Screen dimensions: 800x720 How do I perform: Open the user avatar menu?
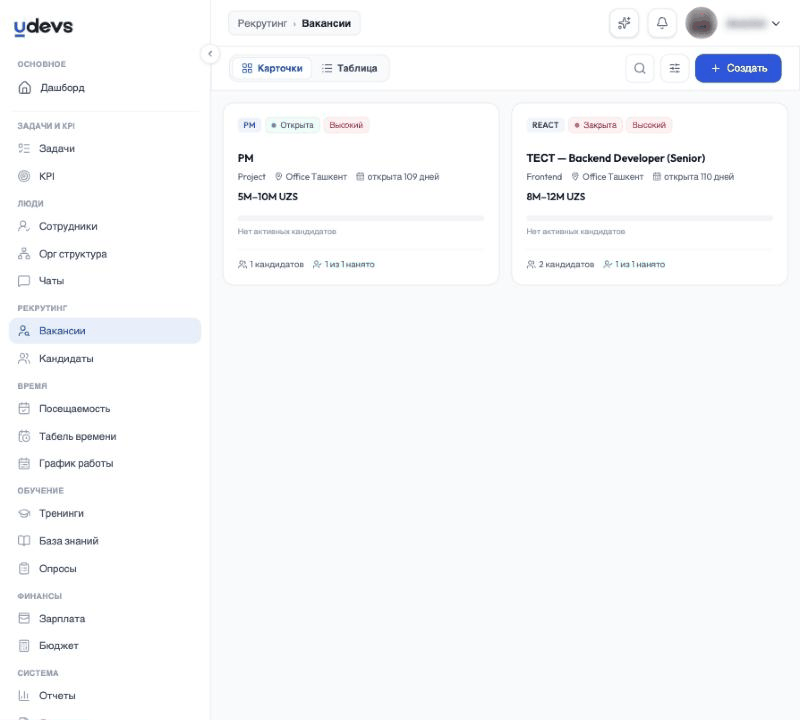click(701, 23)
